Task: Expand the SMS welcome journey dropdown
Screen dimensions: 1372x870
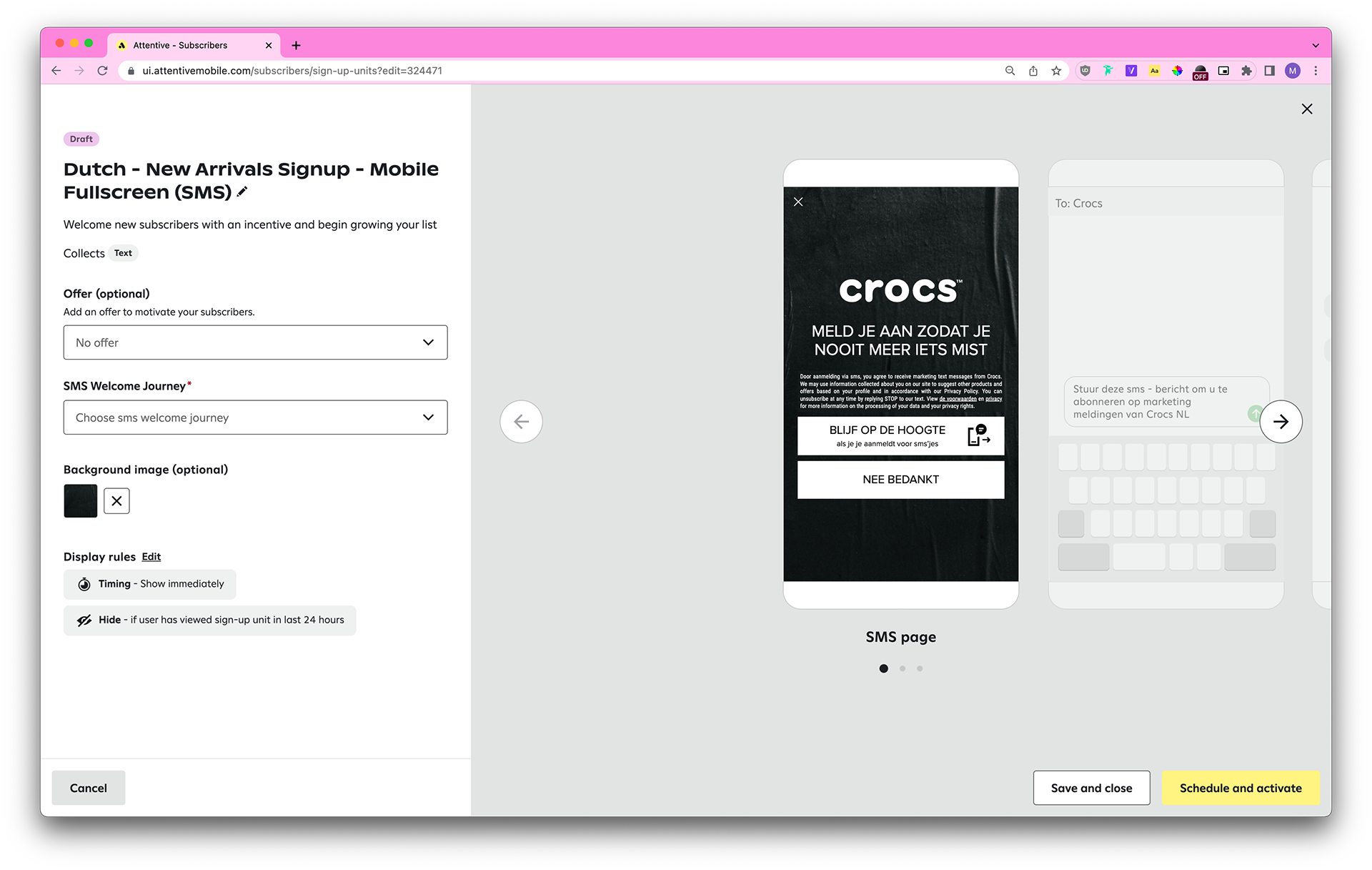Action: point(255,417)
